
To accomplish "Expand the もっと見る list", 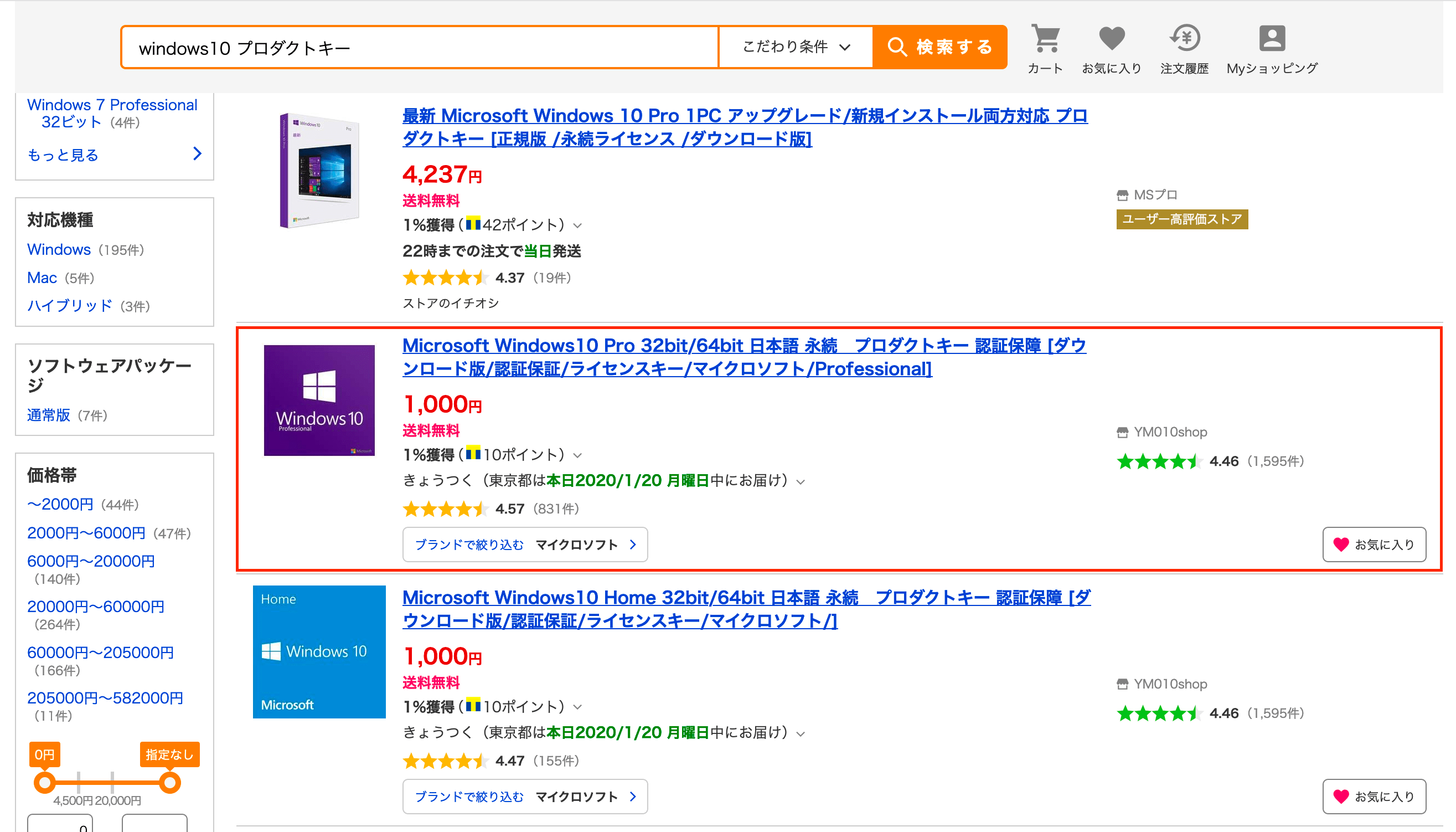I will point(114,155).
